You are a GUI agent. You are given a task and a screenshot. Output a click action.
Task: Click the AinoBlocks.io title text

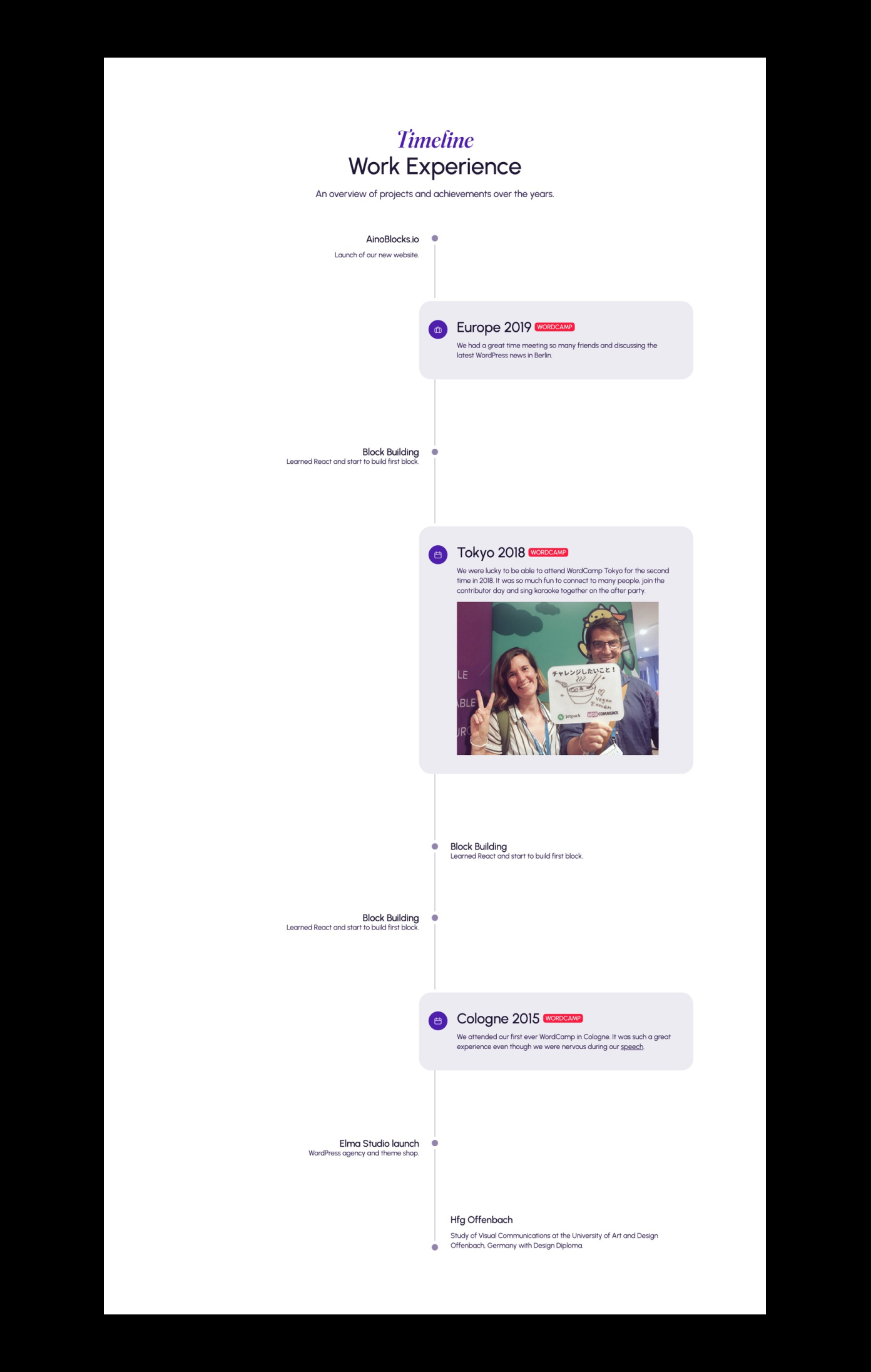(392, 239)
